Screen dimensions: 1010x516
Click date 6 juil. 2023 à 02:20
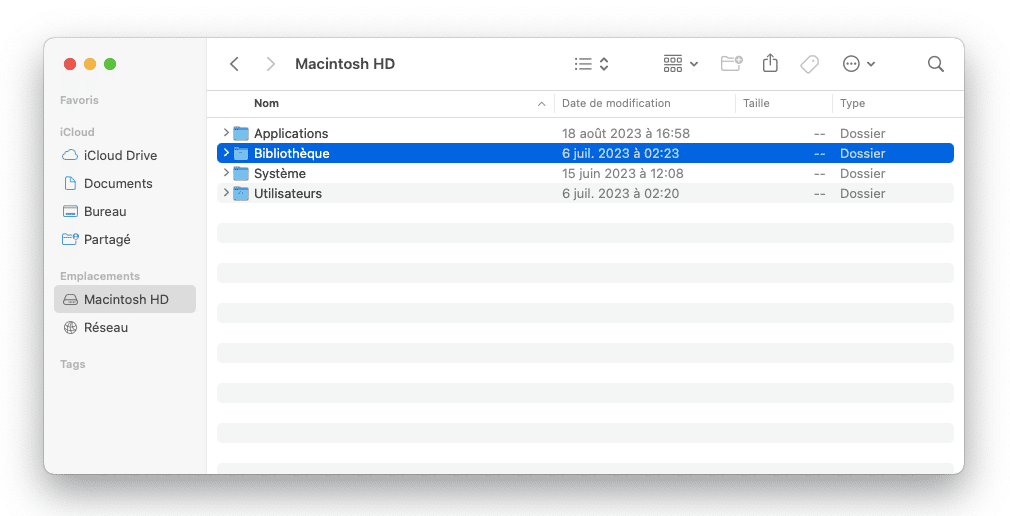(620, 193)
